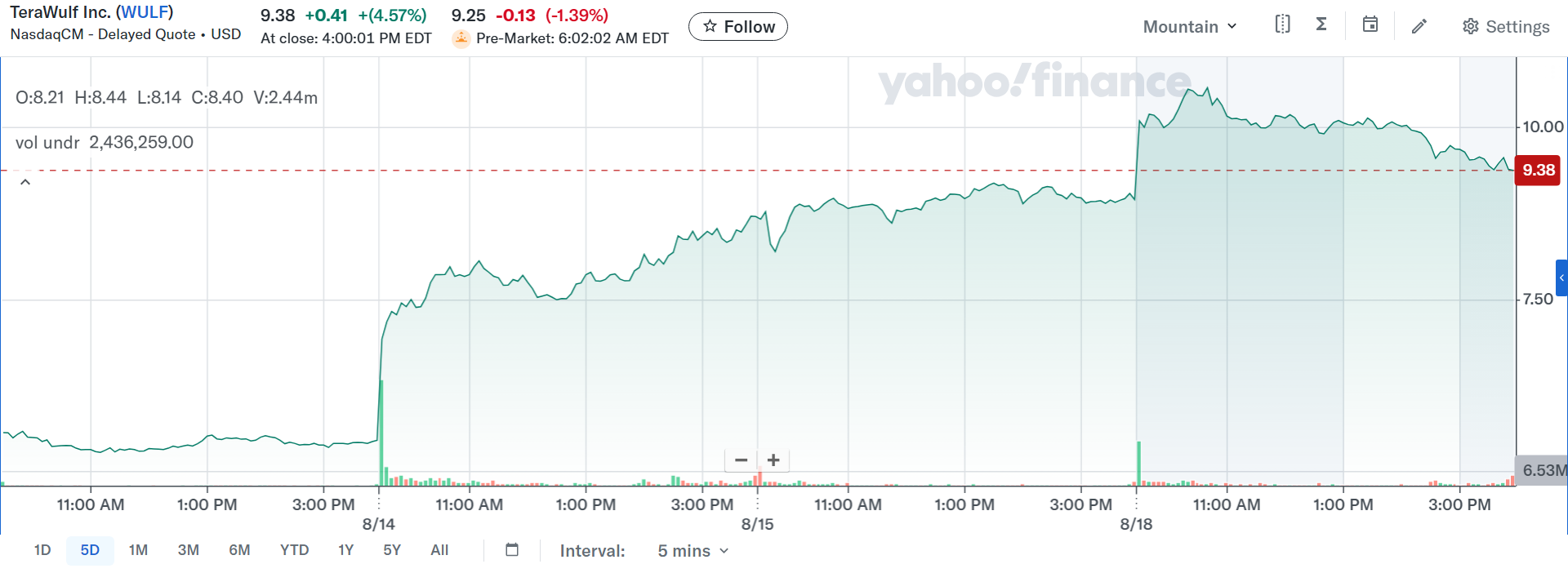Click the zoom in plus icon on chart

(x=772, y=460)
